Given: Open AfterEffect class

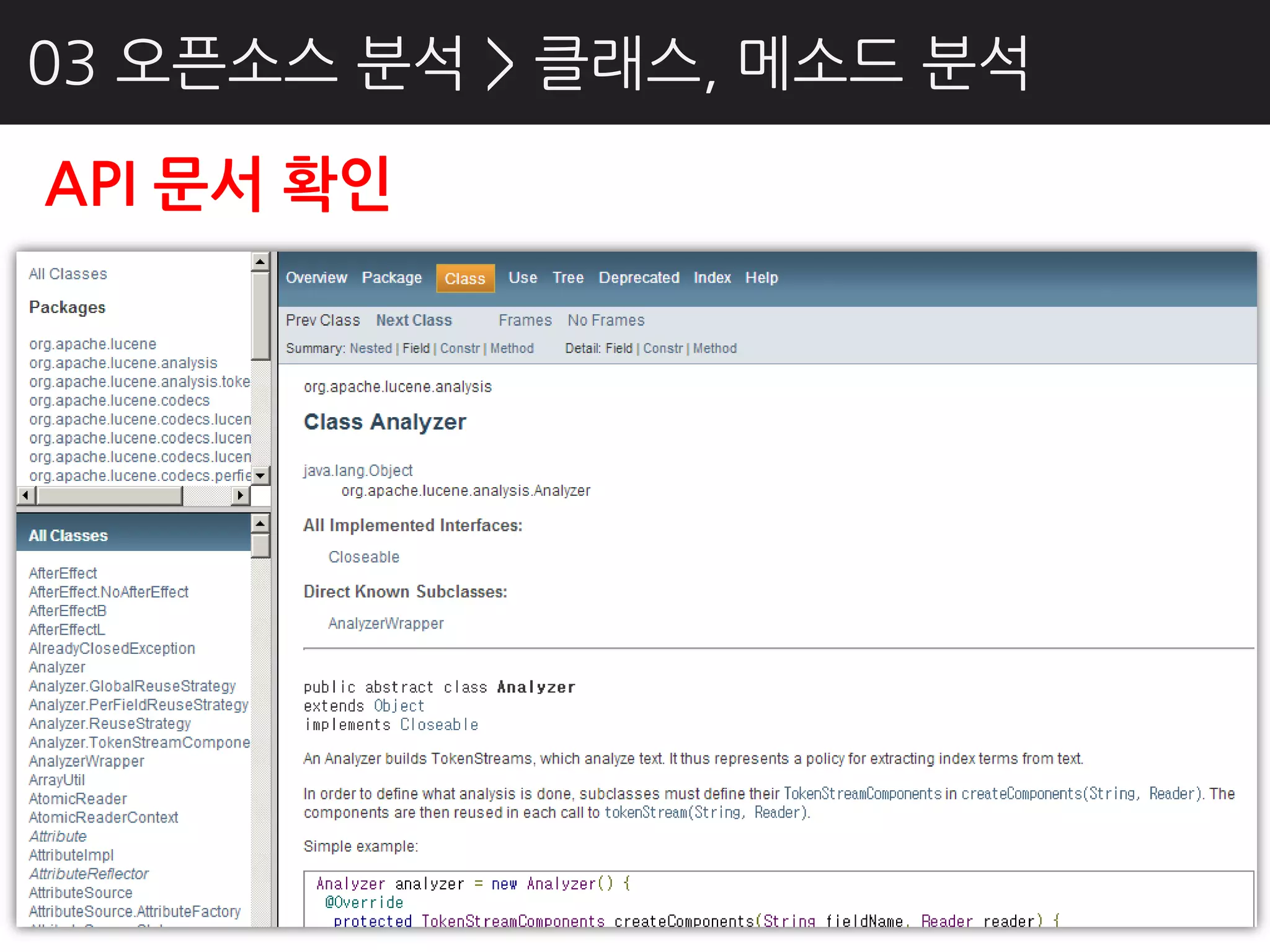Looking at the screenshot, I should (x=63, y=573).
